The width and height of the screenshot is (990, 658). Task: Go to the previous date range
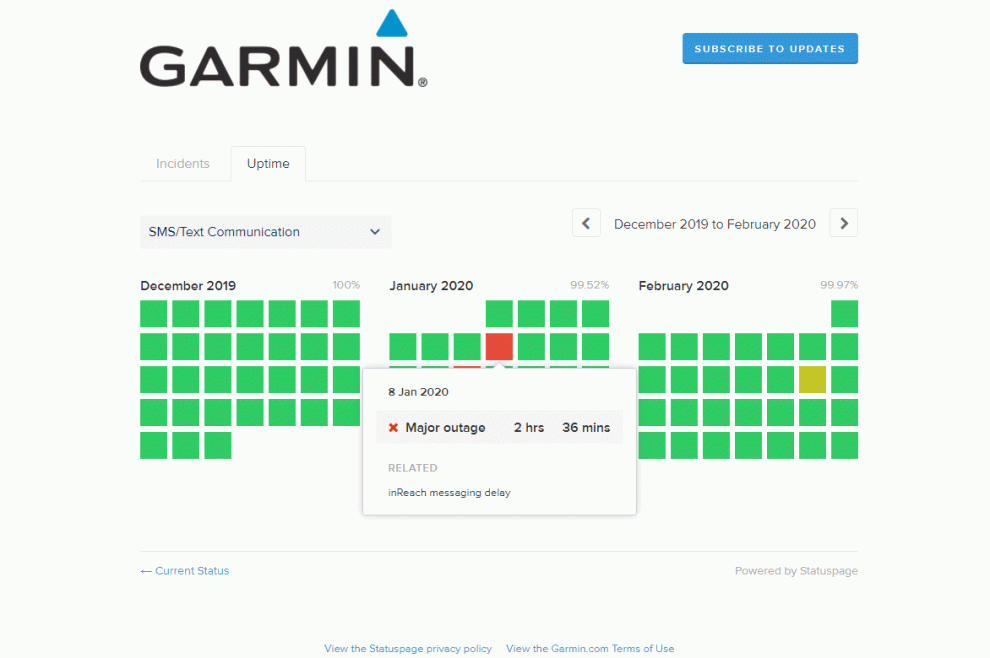coord(586,223)
